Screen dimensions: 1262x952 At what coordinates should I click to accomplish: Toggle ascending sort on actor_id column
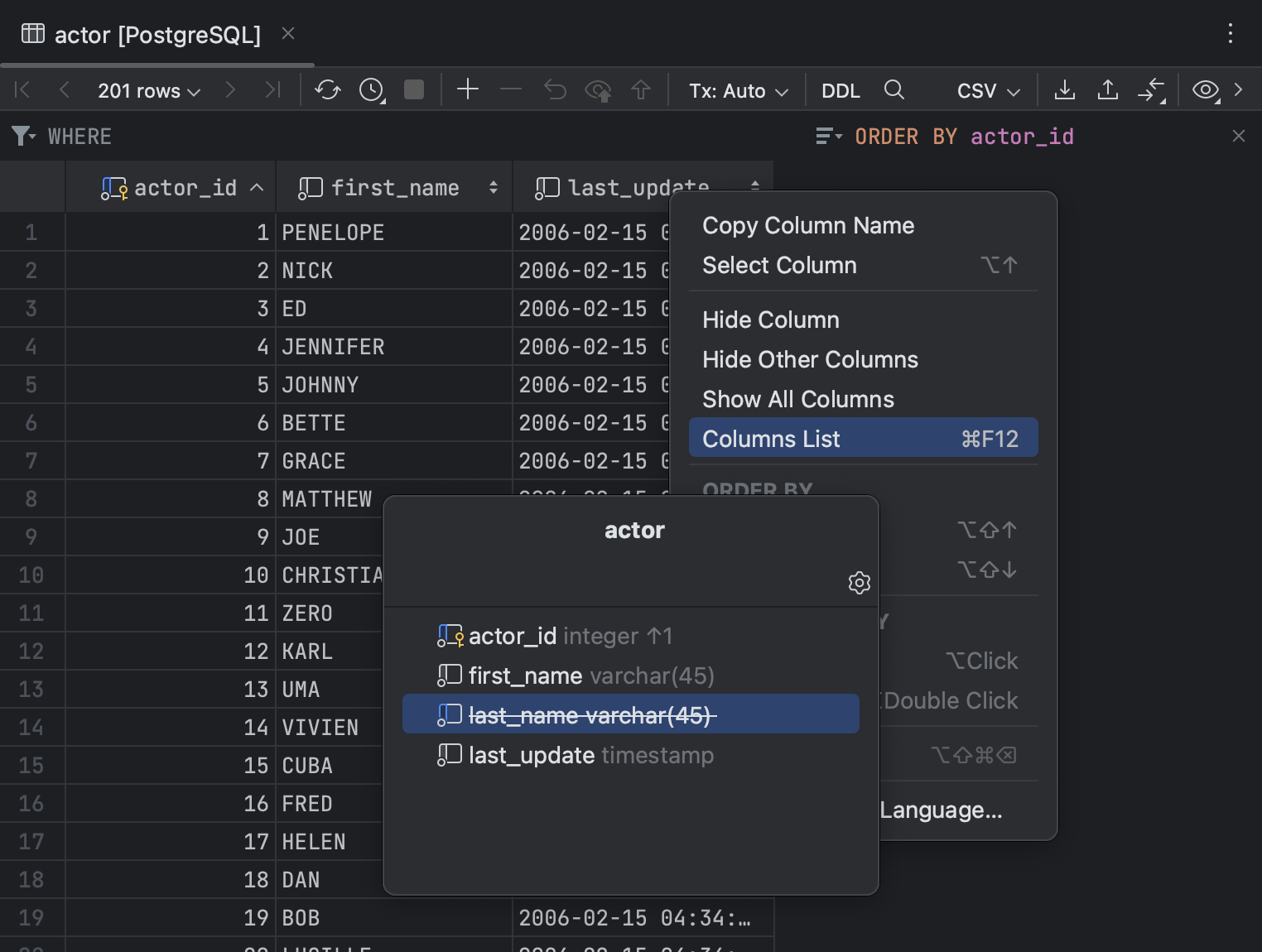click(257, 187)
